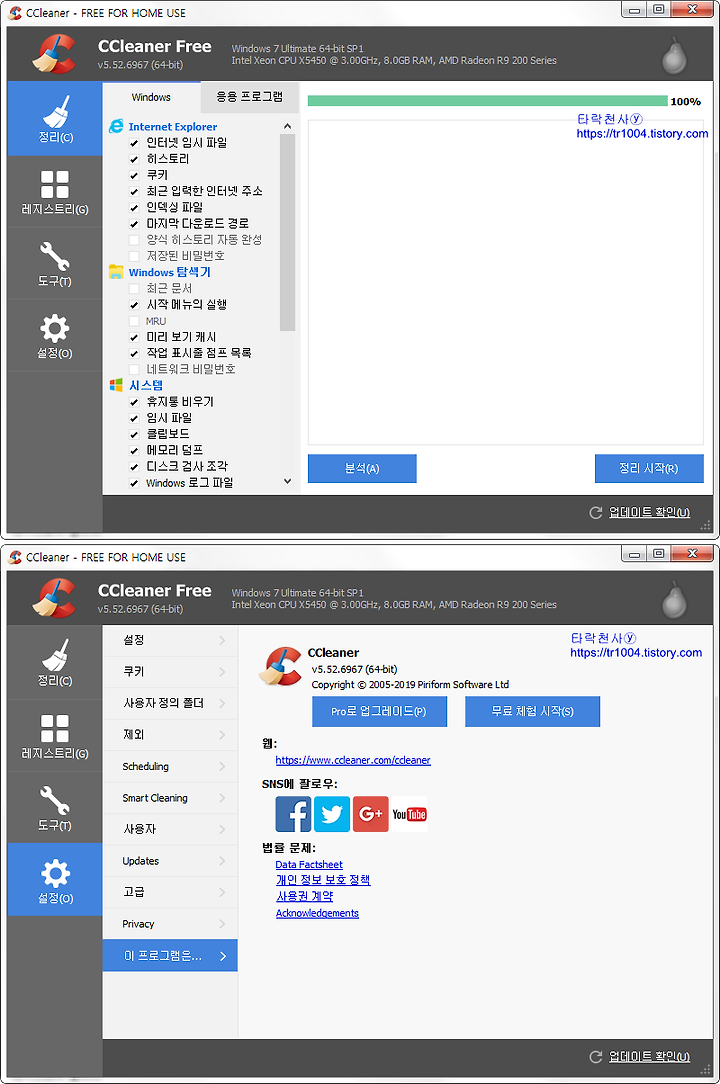Toggle 시작 메뉴의 실행 checkbox
This screenshot has width=720, height=1084.
(134, 305)
